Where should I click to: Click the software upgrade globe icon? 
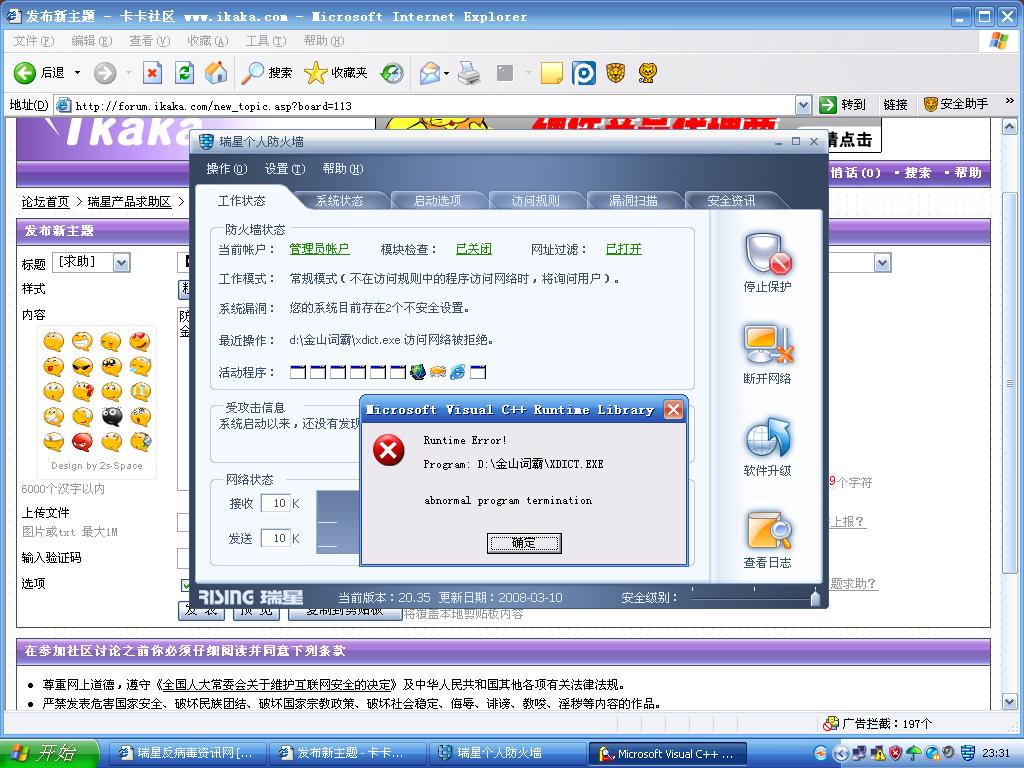point(767,438)
